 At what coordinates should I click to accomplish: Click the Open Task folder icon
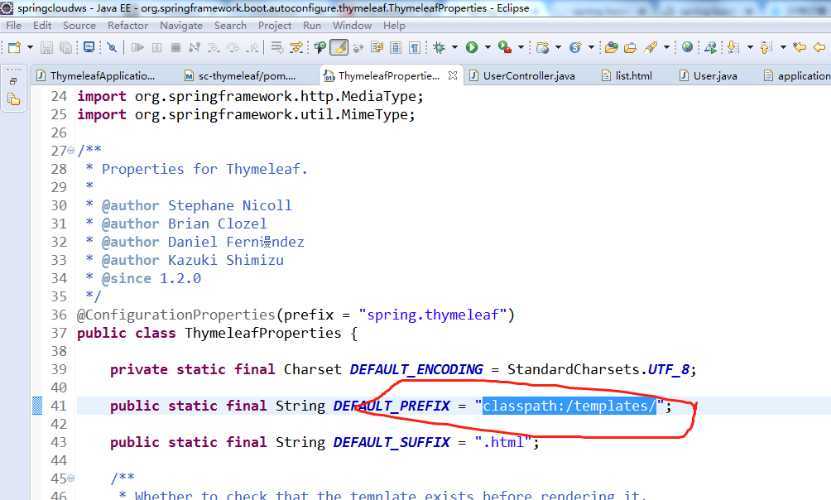click(611, 48)
